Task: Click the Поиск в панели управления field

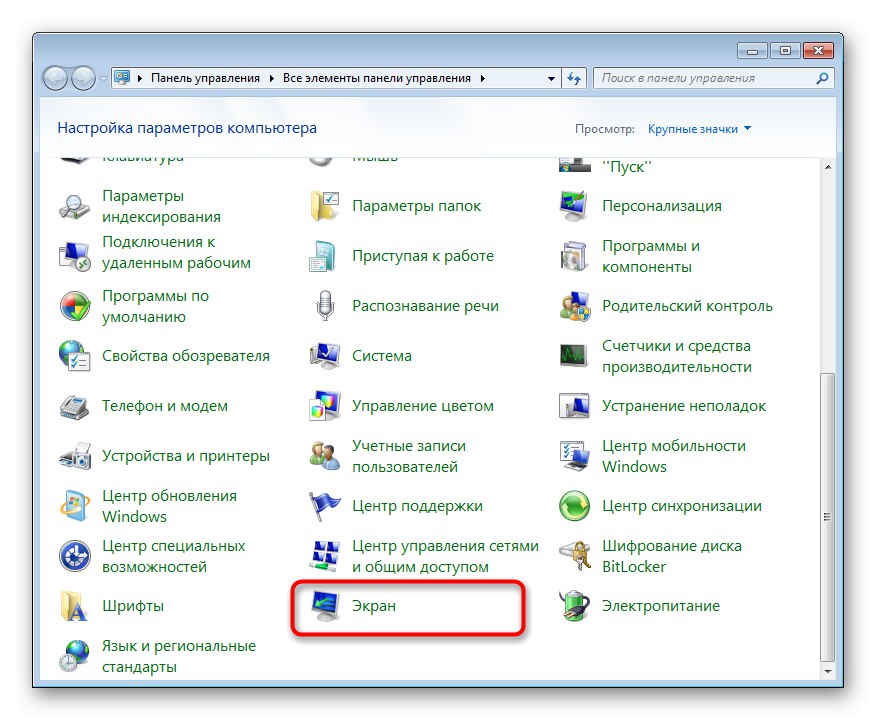Action: [x=713, y=78]
